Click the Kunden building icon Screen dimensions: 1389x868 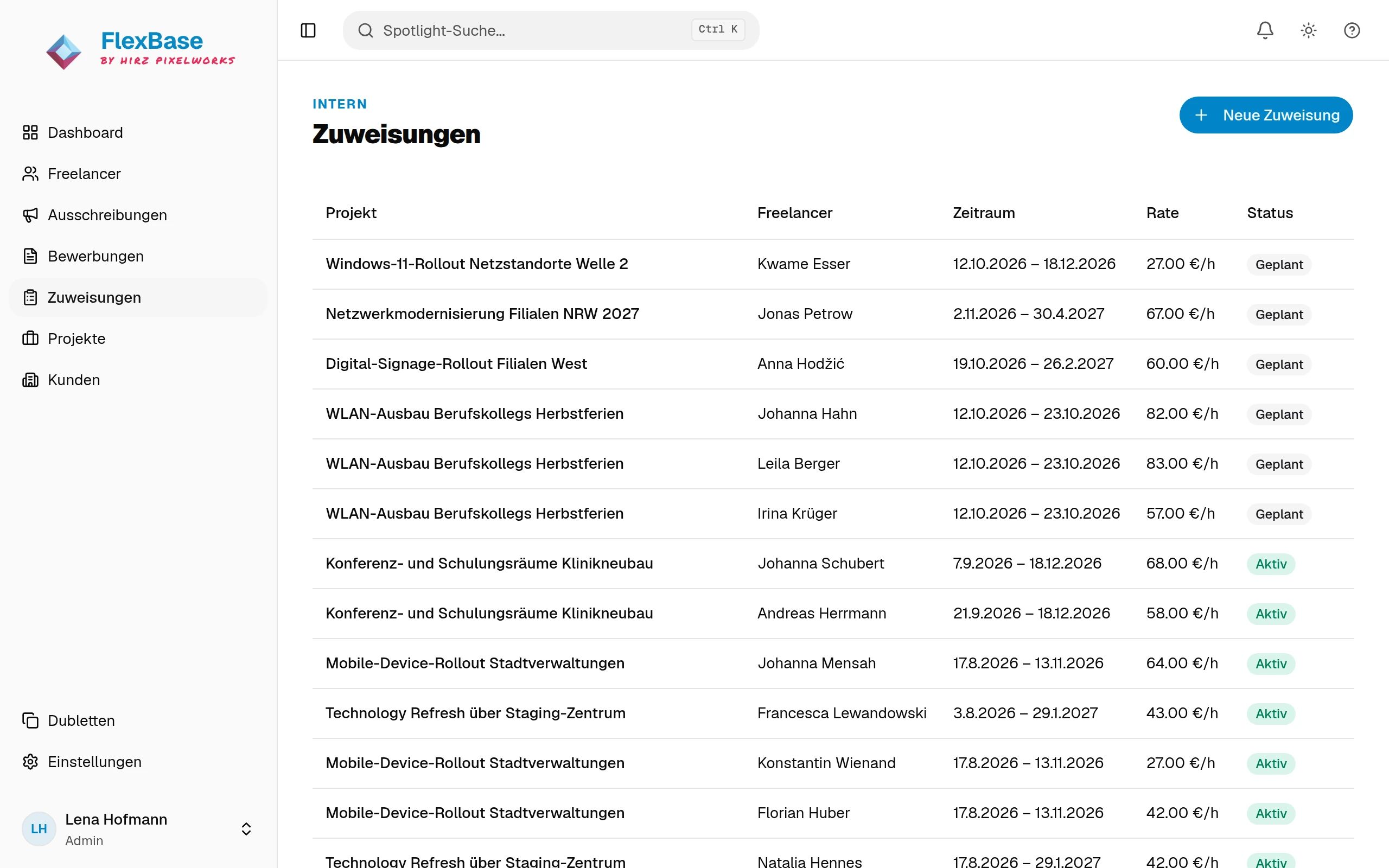[x=30, y=380]
